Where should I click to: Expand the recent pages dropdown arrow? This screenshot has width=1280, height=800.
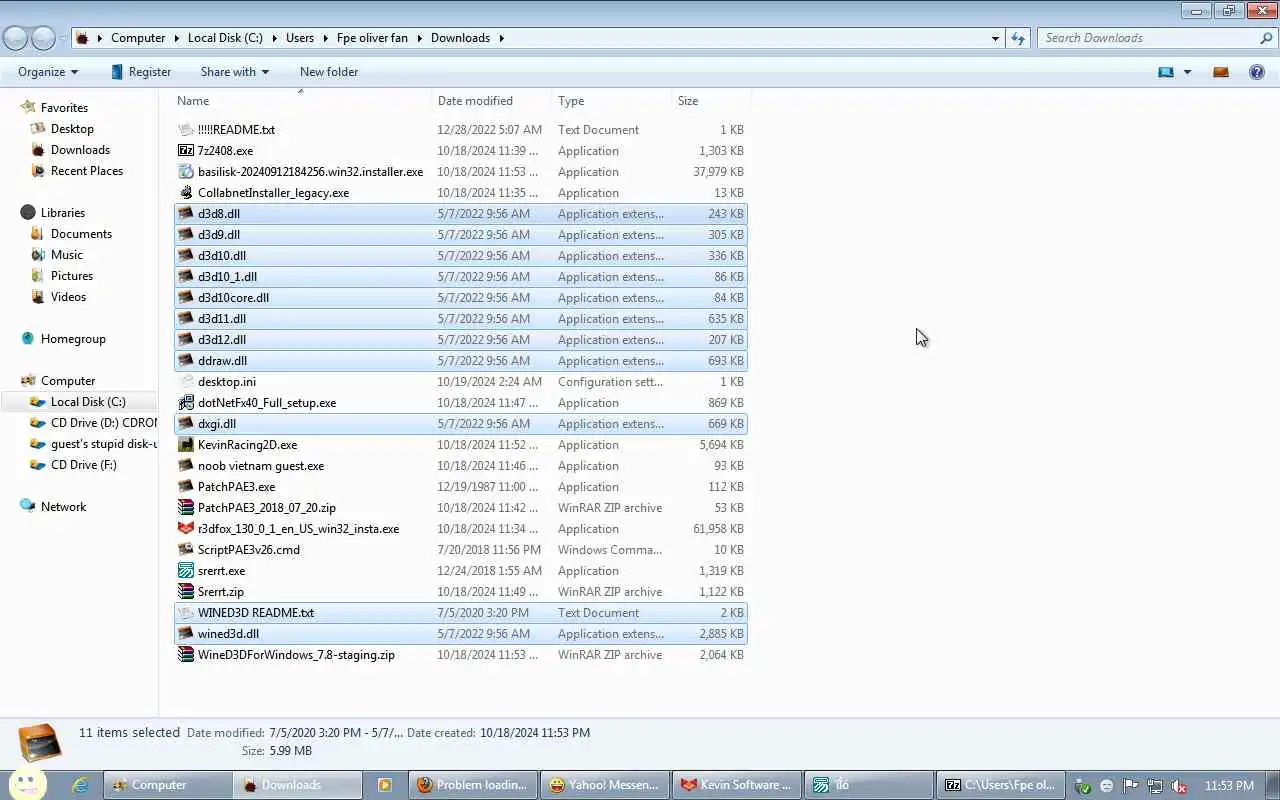coord(63,38)
